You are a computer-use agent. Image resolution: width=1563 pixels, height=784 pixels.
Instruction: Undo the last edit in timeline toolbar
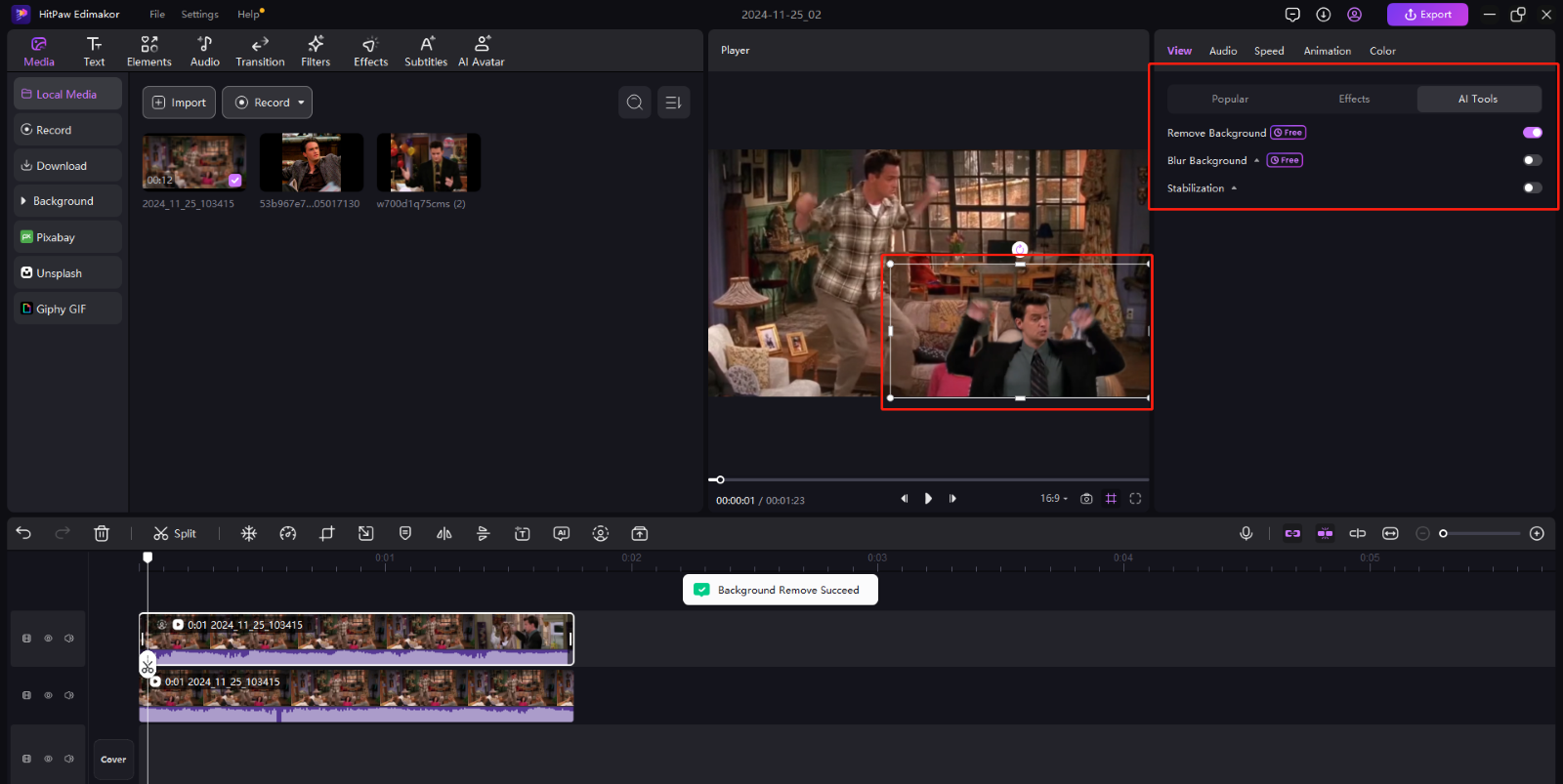(x=24, y=533)
